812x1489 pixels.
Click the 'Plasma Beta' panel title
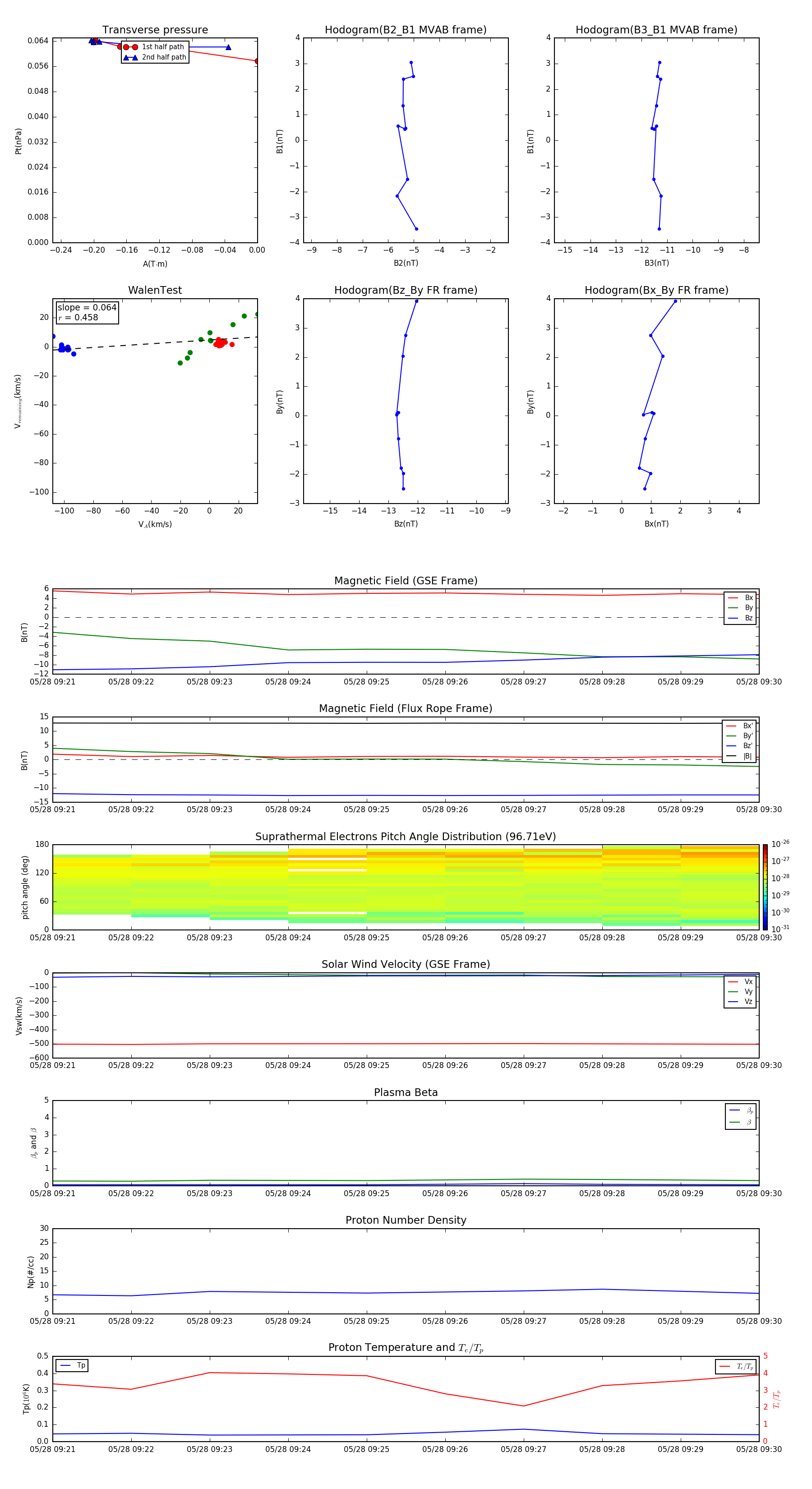pos(406,1093)
